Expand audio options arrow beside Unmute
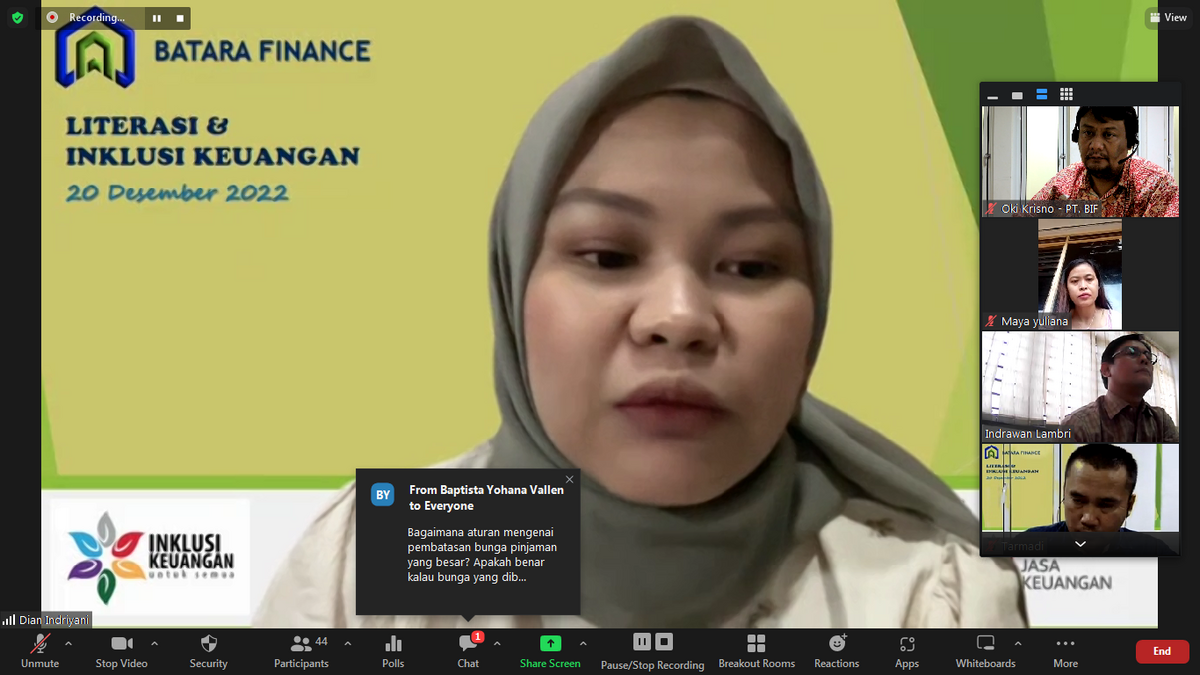 coord(68,643)
